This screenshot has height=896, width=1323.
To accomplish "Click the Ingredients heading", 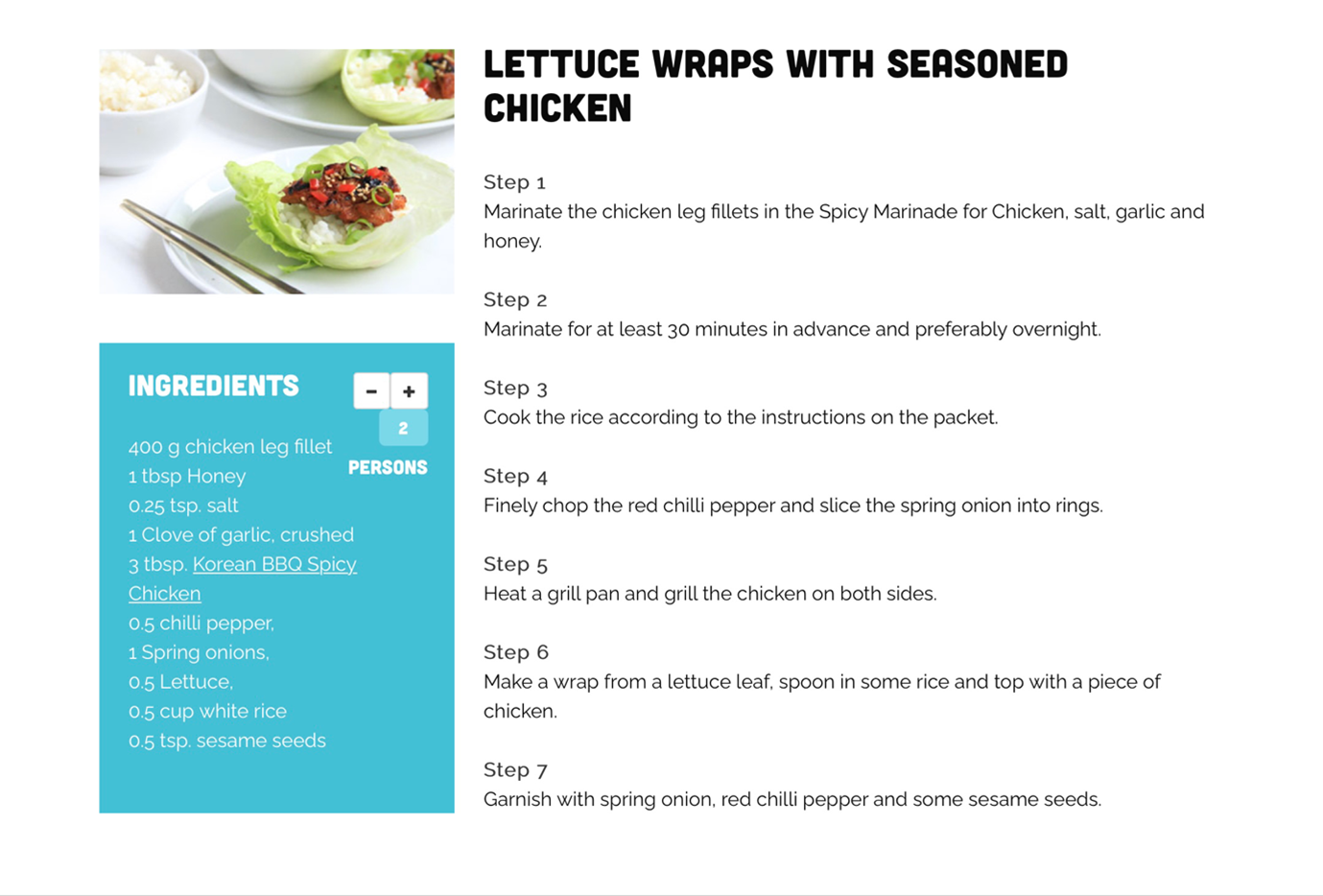I will 214,386.
